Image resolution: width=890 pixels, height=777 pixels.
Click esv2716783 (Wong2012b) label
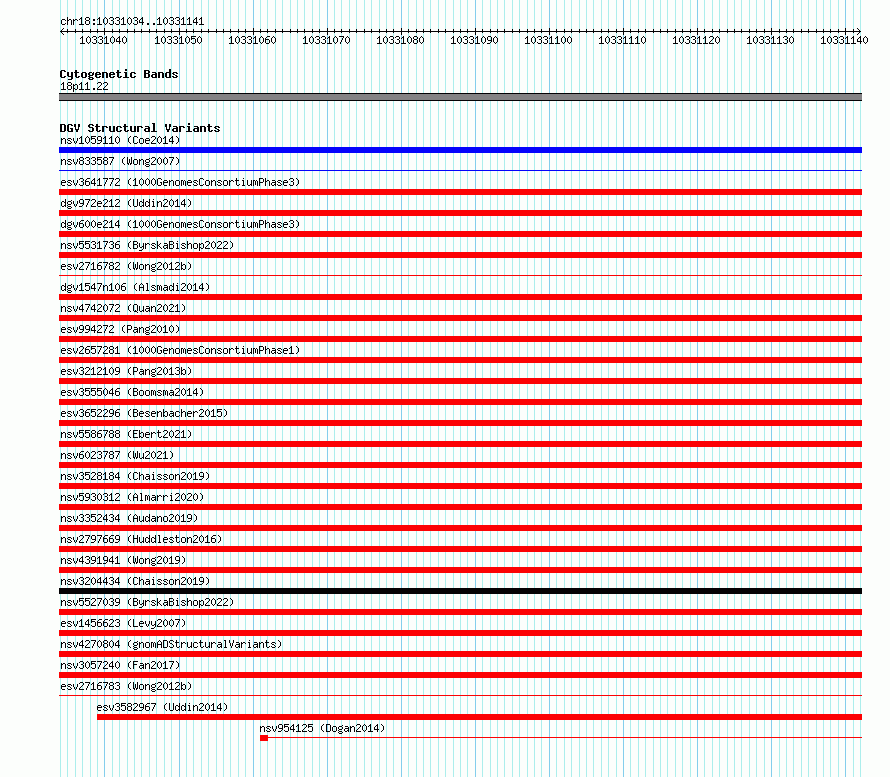tap(126, 686)
